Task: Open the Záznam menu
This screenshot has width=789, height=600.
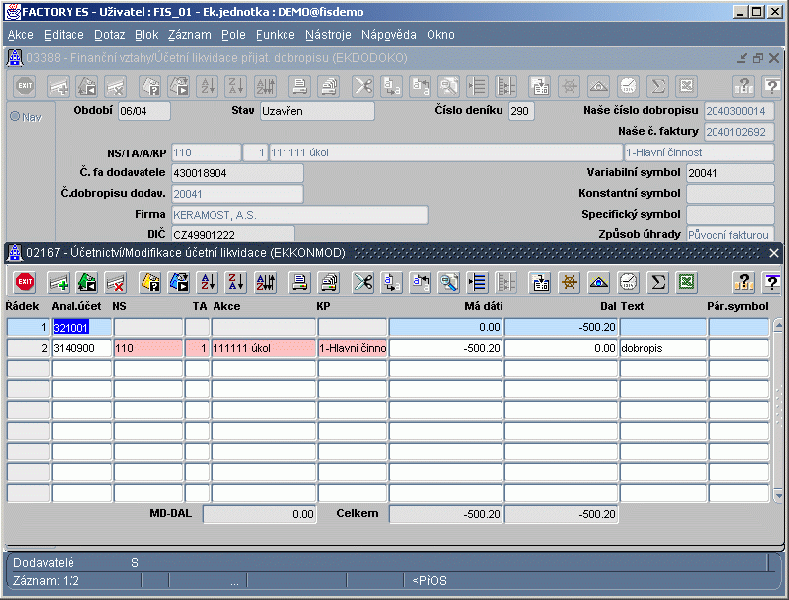Action: 190,35
